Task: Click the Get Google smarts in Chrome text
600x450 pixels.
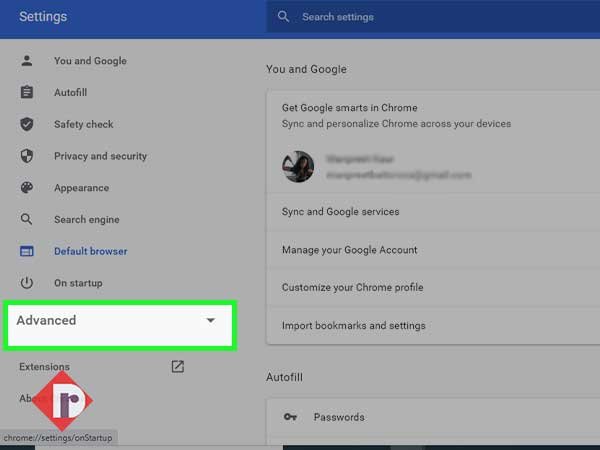Action: tap(350, 108)
